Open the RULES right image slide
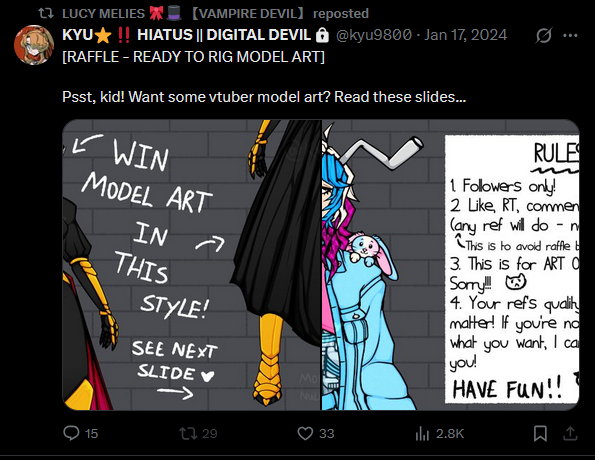The width and height of the screenshot is (595, 460). 451,265
